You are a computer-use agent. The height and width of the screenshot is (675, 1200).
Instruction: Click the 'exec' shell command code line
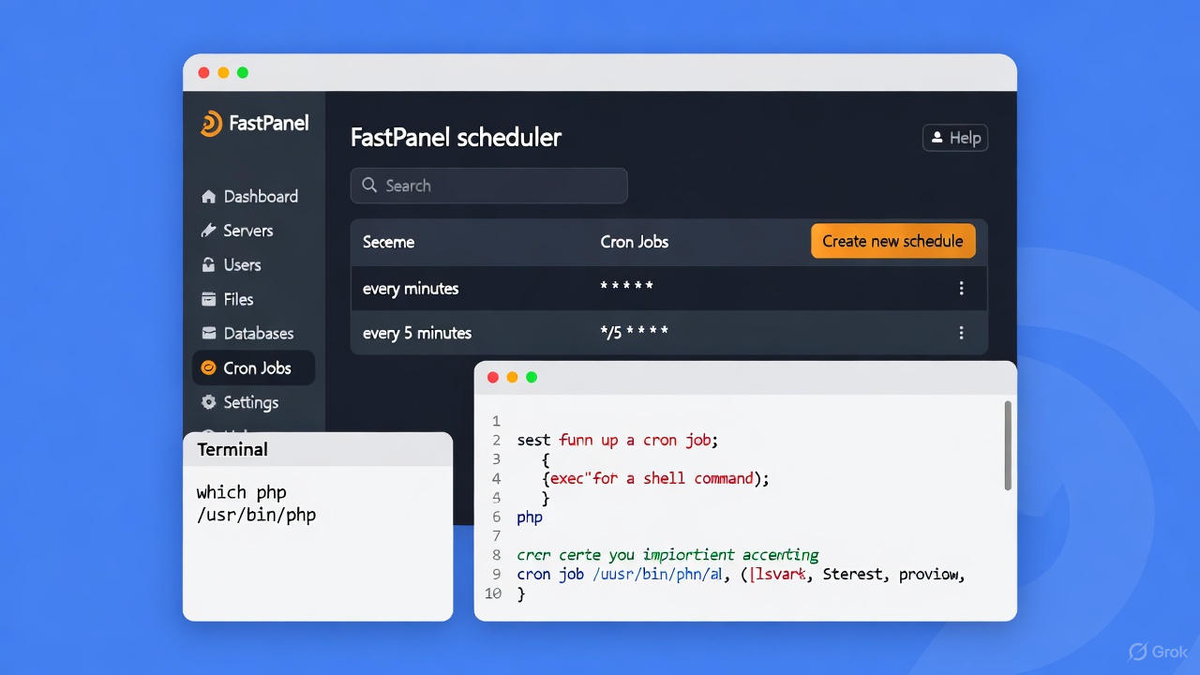pyautogui.click(x=656, y=479)
